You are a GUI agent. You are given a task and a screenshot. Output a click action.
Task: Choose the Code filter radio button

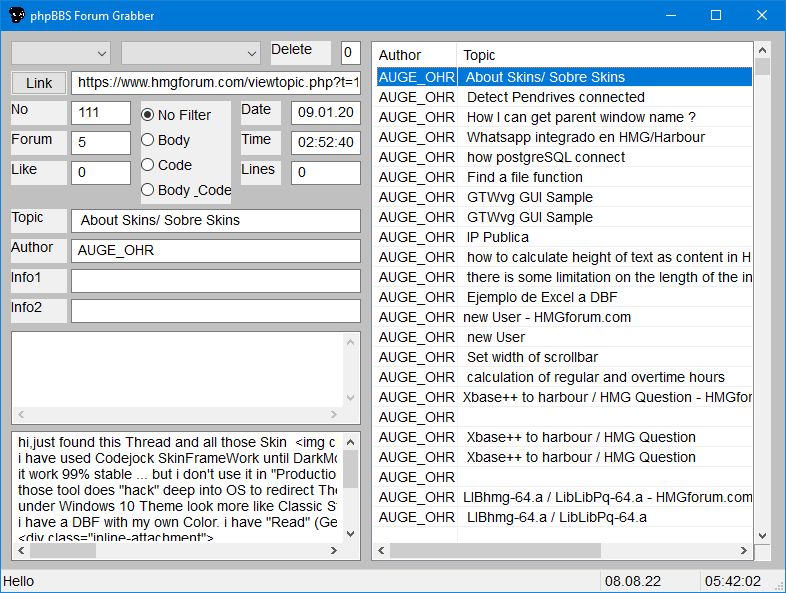pyautogui.click(x=167, y=165)
